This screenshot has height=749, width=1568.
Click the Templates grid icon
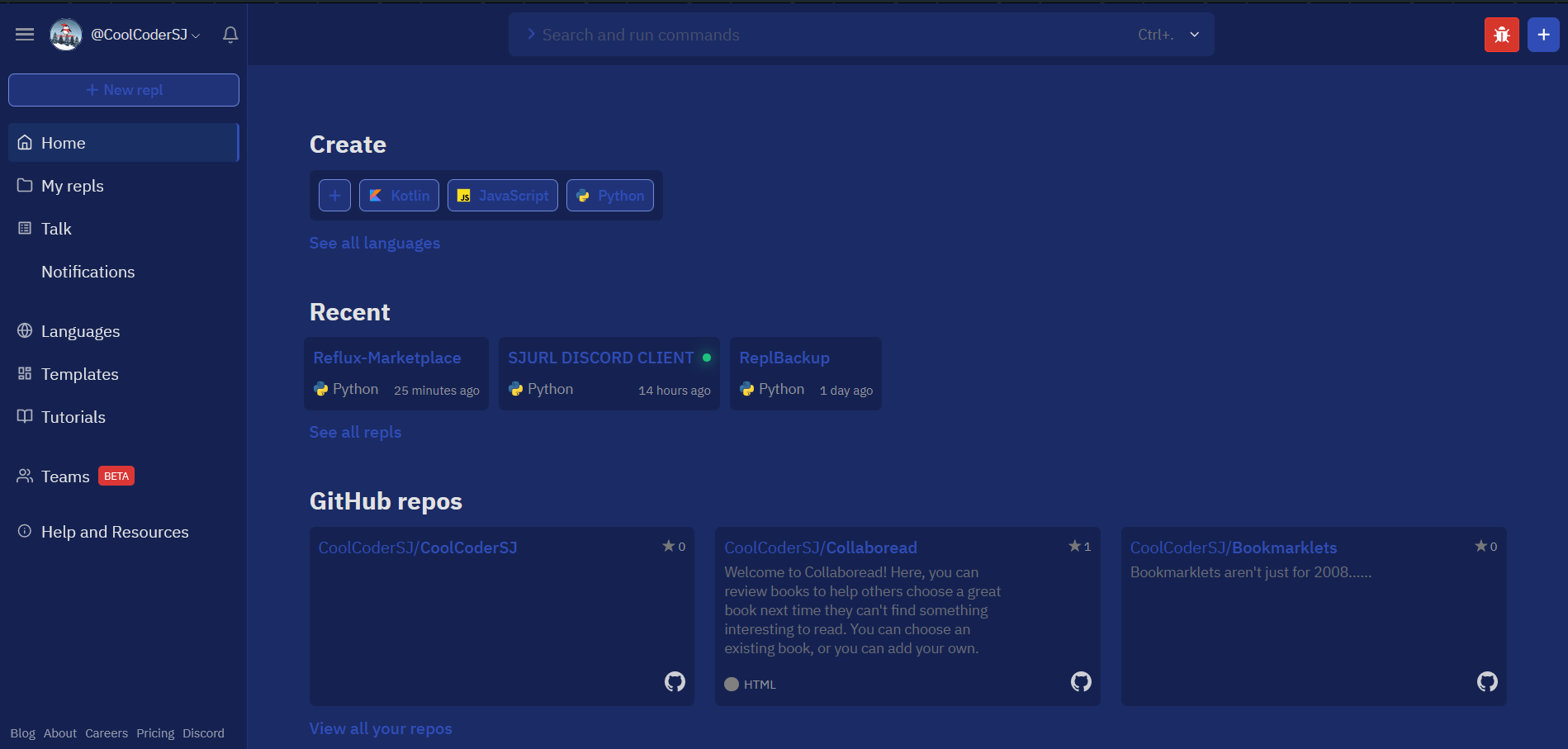(25, 373)
